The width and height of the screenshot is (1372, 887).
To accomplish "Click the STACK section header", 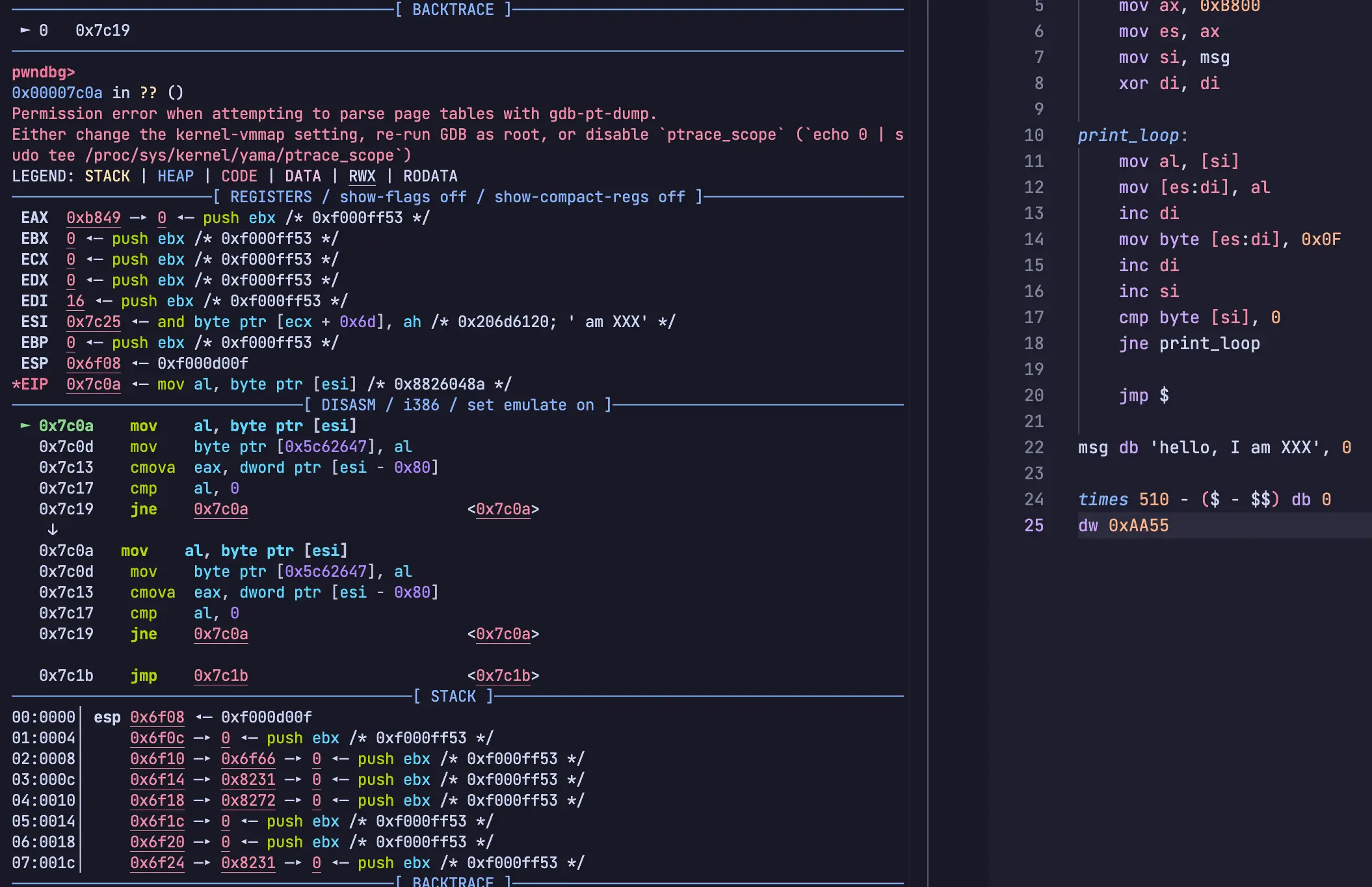I will (x=453, y=696).
